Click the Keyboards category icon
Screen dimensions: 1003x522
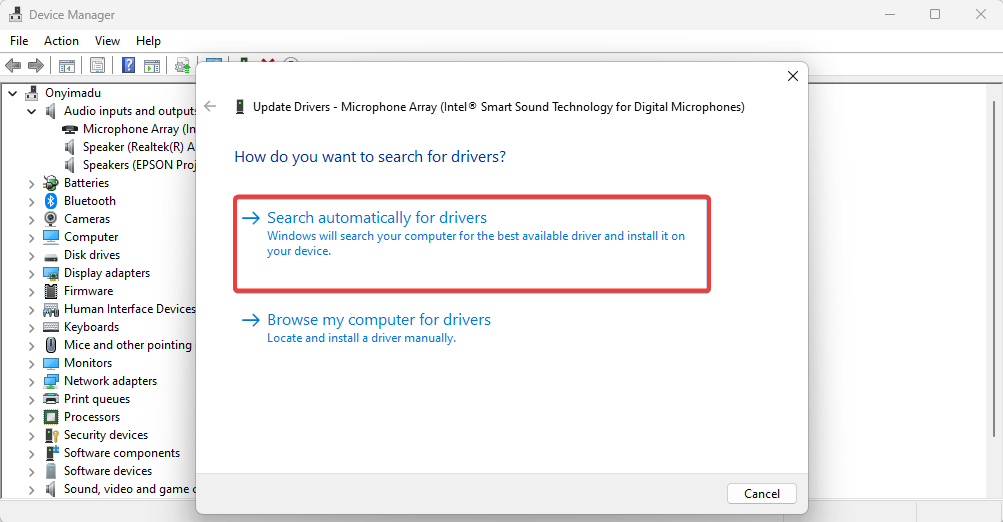click(x=51, y=327)
